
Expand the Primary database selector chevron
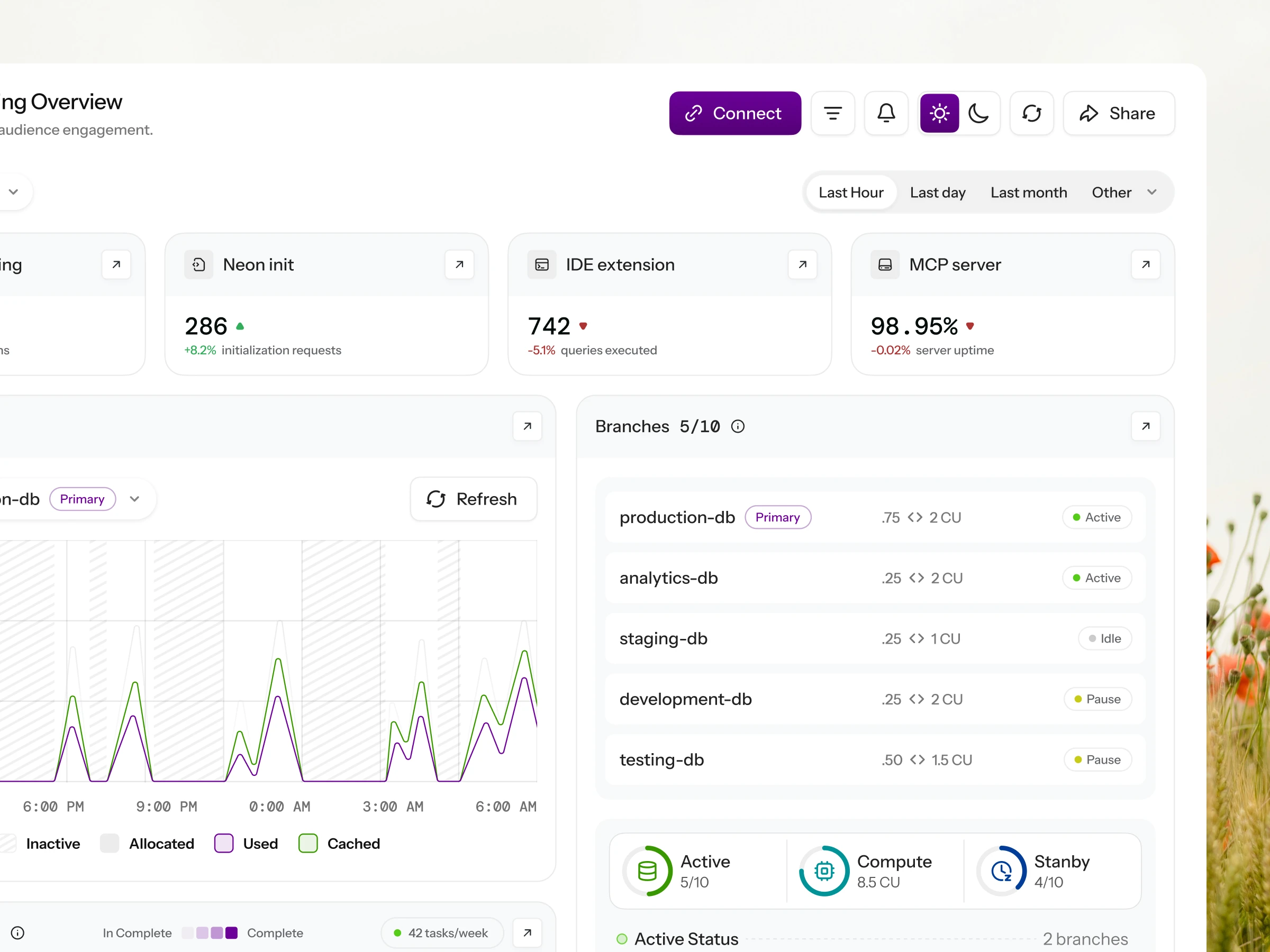134,499
